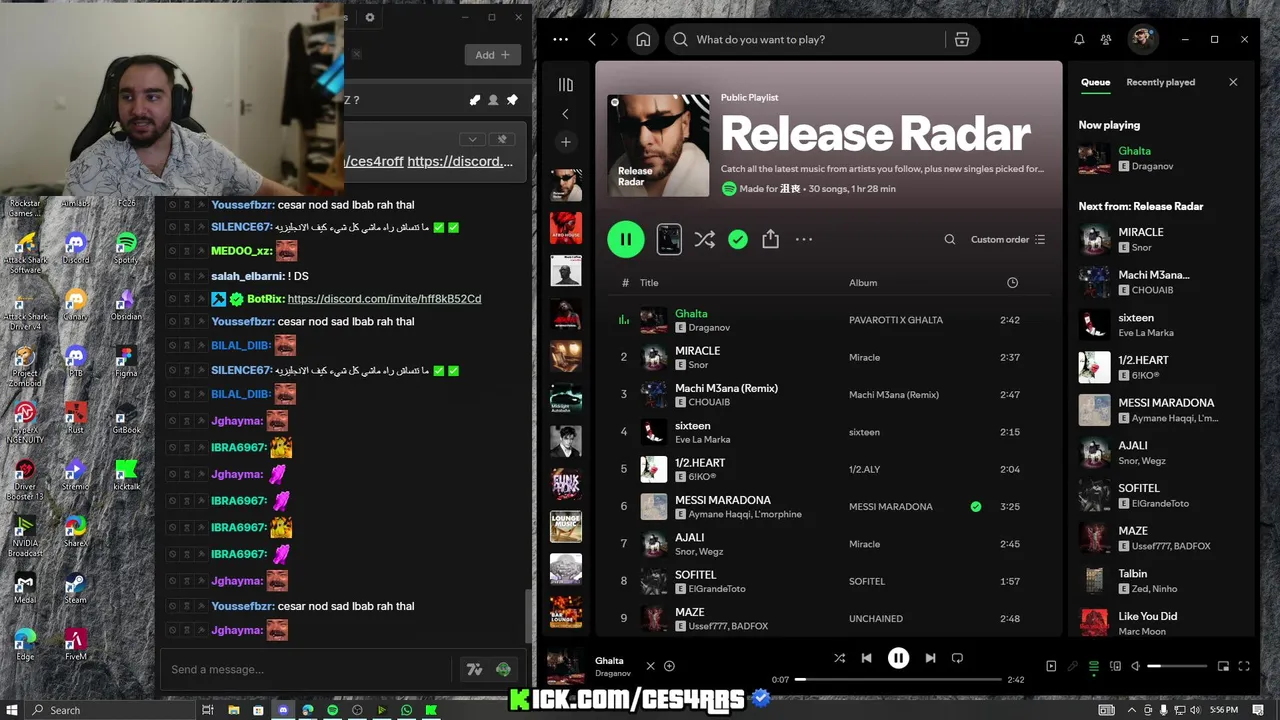Screen dimensions: 1280x720
Task: Open the Discord desktop shortcut
Action: [x=76, y=247]
